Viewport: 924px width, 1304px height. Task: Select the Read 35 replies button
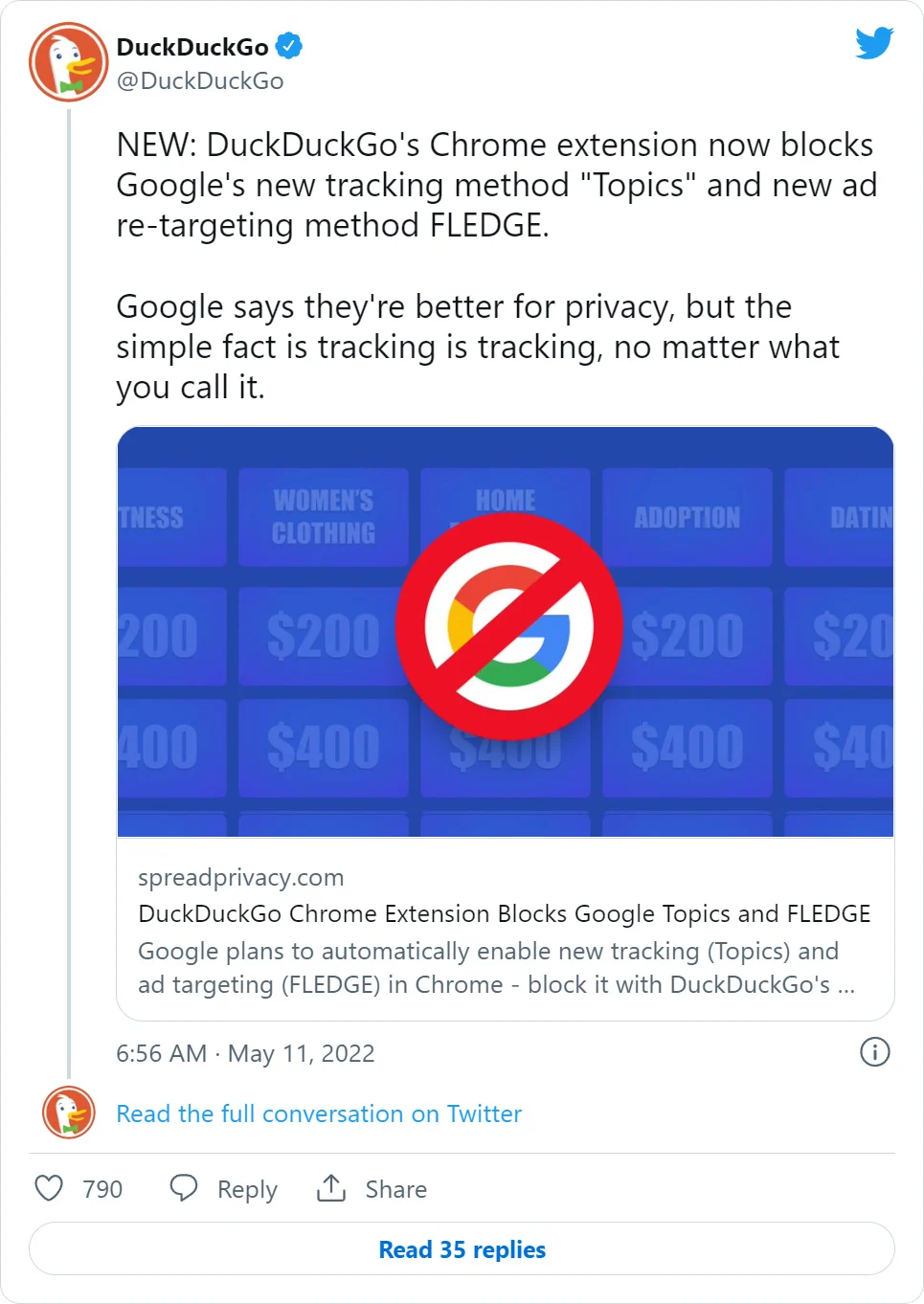click(x=462, y=1249)
